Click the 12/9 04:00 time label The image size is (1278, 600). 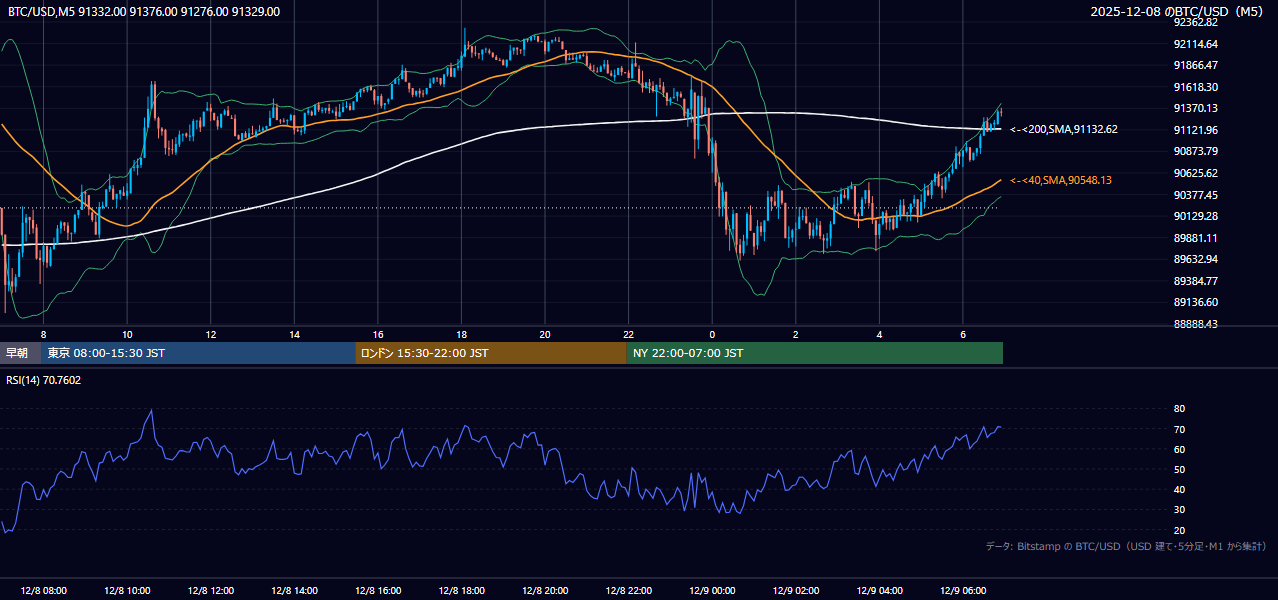(x=879, y=591)
